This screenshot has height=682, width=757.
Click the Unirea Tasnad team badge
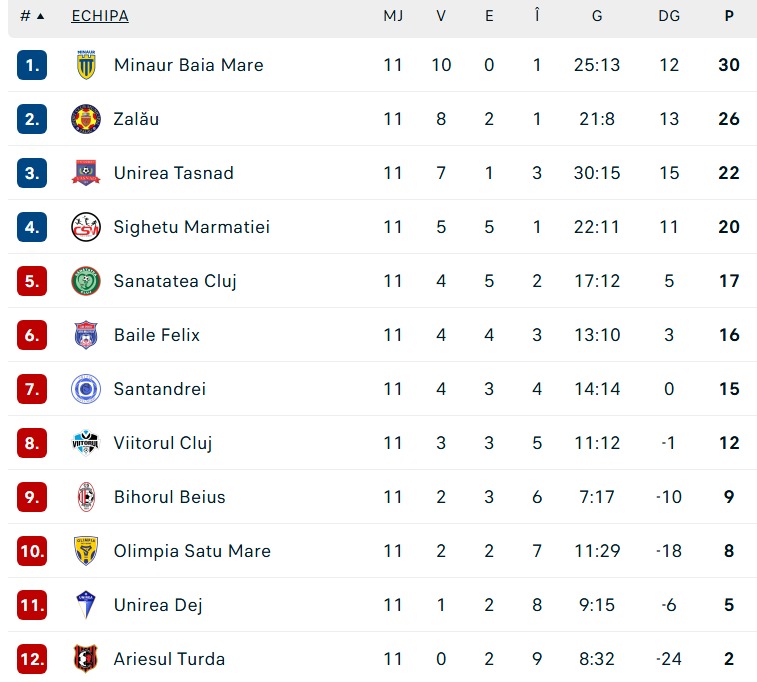coord(86,173)
